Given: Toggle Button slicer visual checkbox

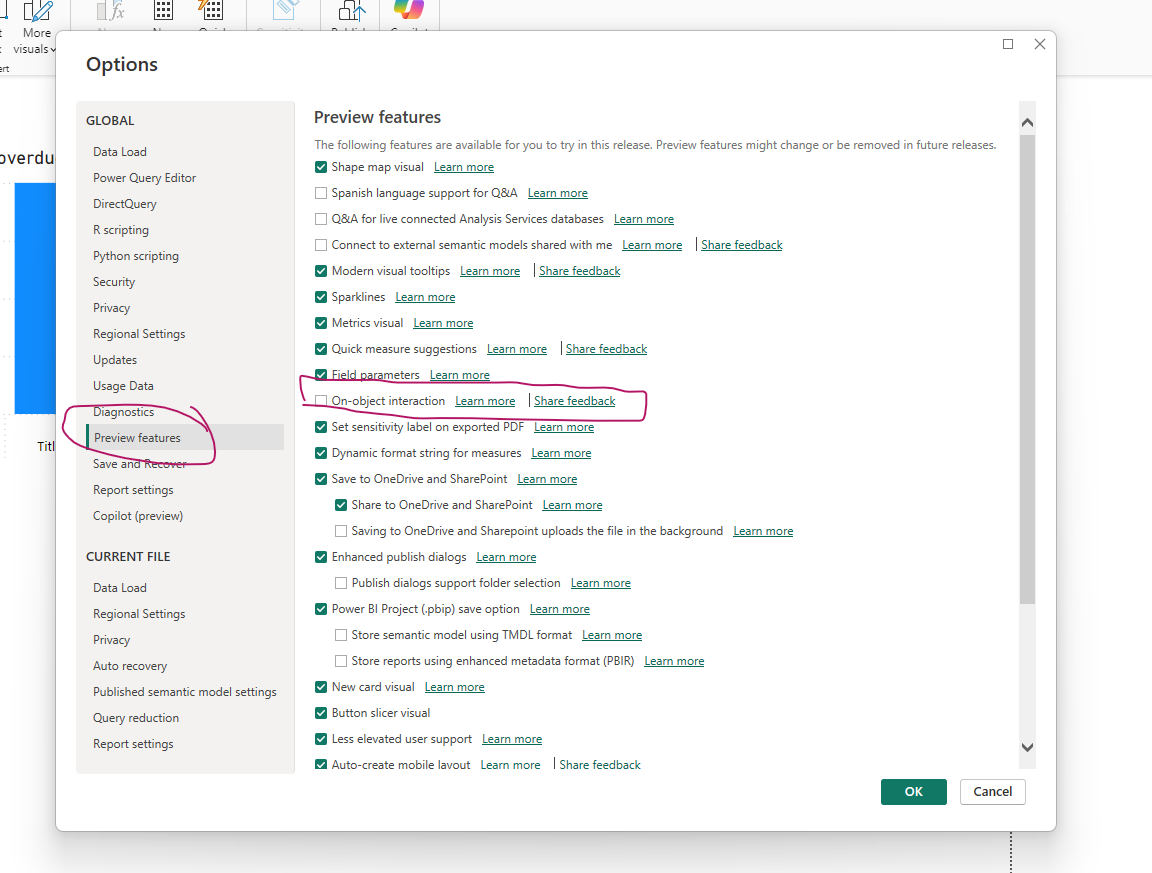Looking at the screenshot, I should point(321,713).
